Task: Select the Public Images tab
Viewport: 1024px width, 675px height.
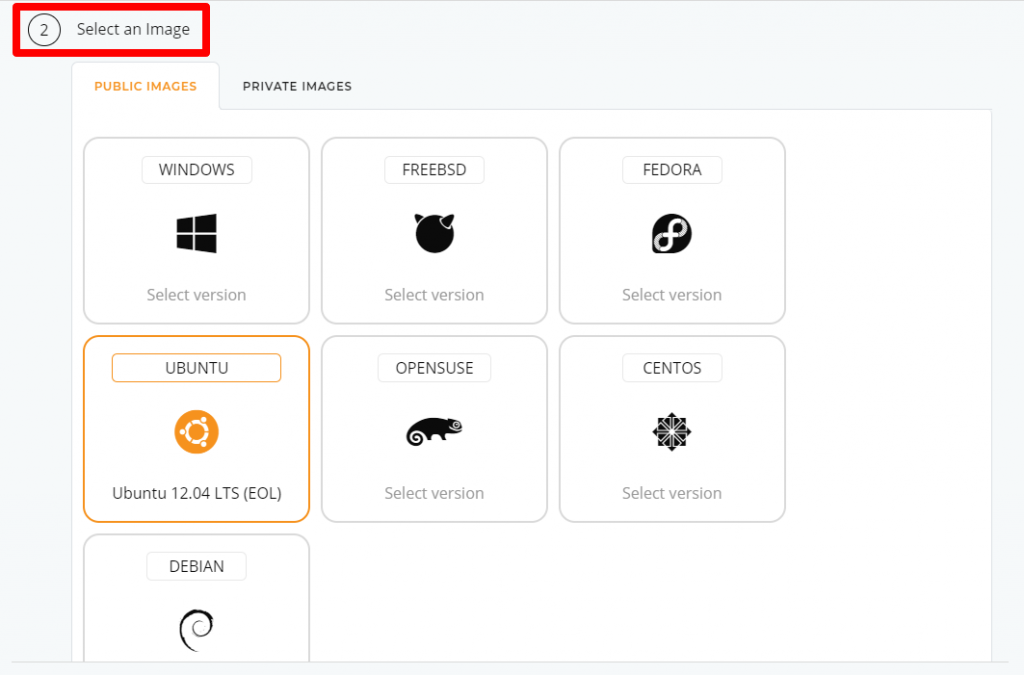Action: pos(146,86)
